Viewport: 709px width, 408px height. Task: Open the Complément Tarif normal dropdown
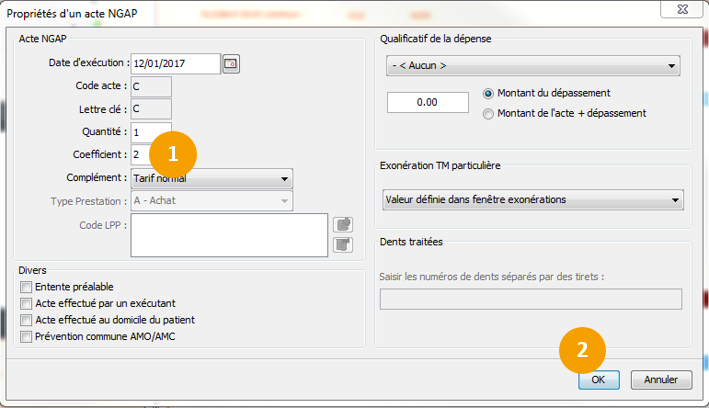coord(212,179)
